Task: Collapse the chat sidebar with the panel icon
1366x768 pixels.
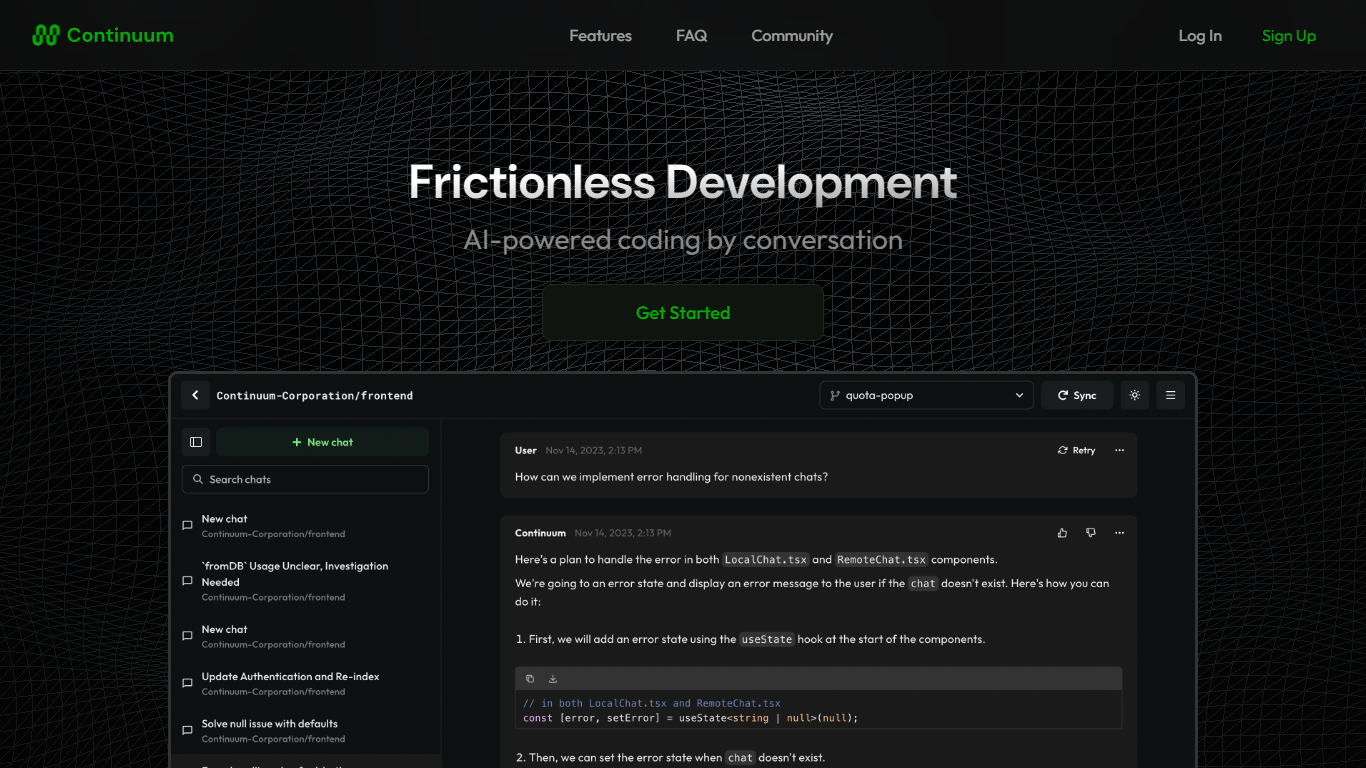Action: [x=196, y=442]
